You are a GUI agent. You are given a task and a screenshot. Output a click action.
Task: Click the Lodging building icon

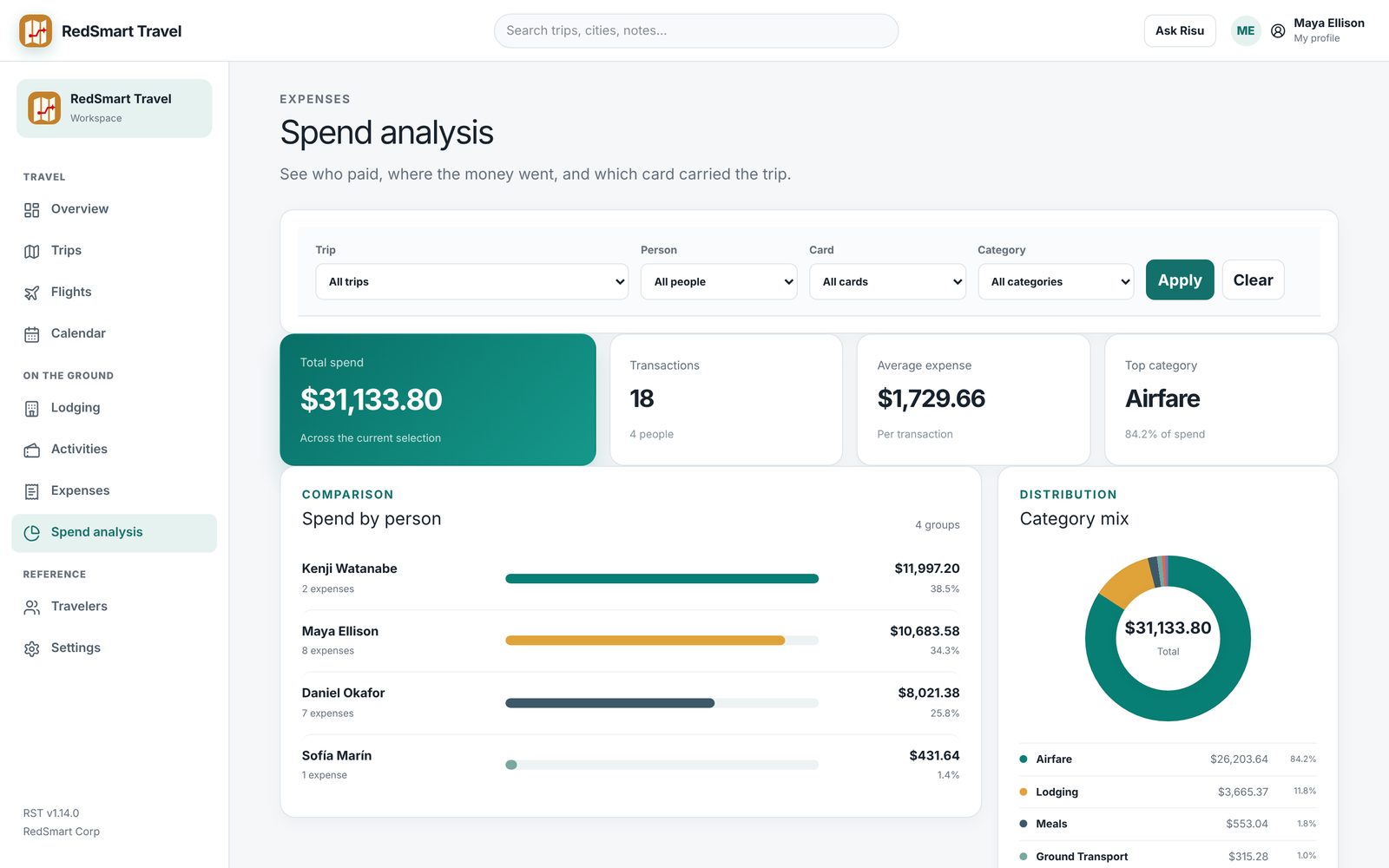coord(32,409)
